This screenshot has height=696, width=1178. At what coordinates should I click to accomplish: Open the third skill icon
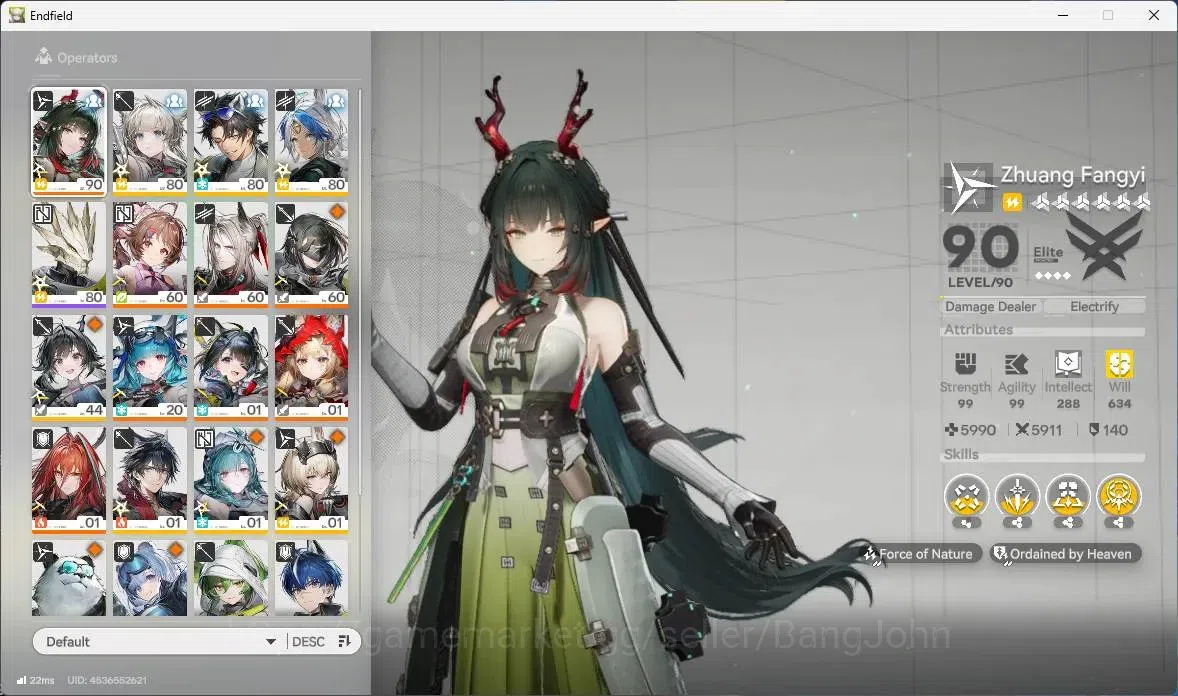[x=1068, y=496]
